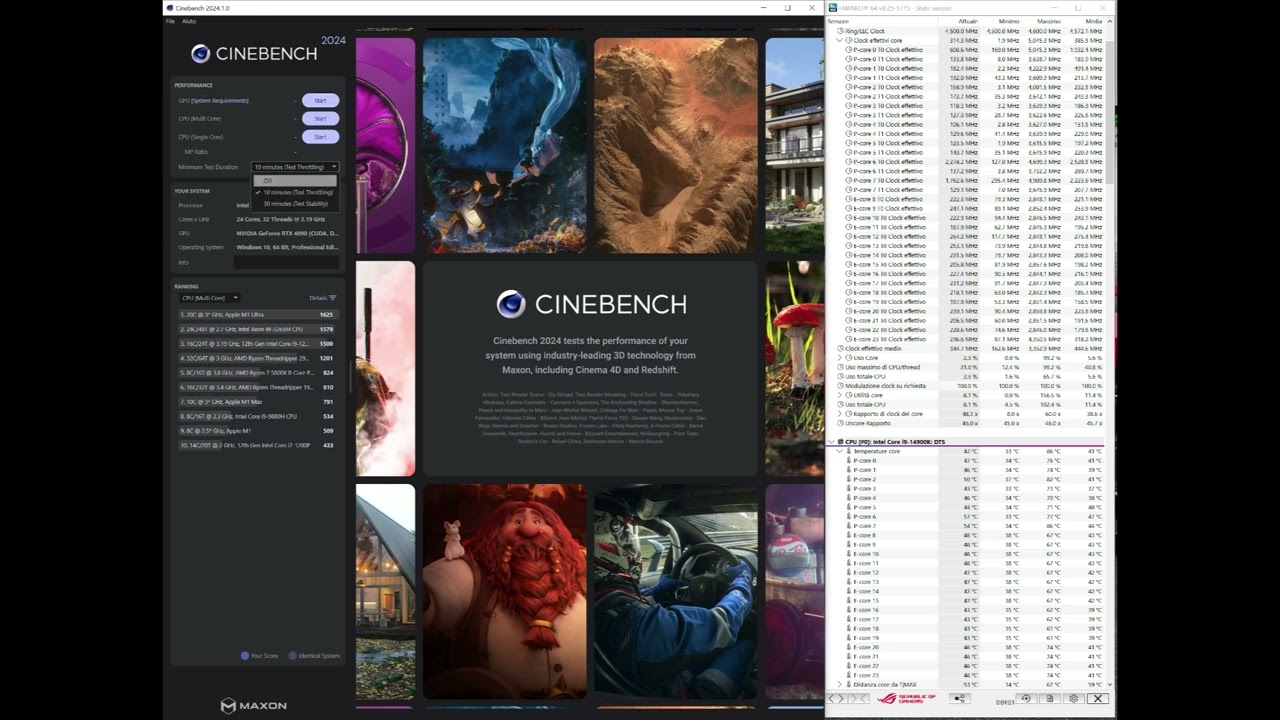Select Uncore Rapporto sensor row
The image size is (1280, 720).
tap(966, 423)
